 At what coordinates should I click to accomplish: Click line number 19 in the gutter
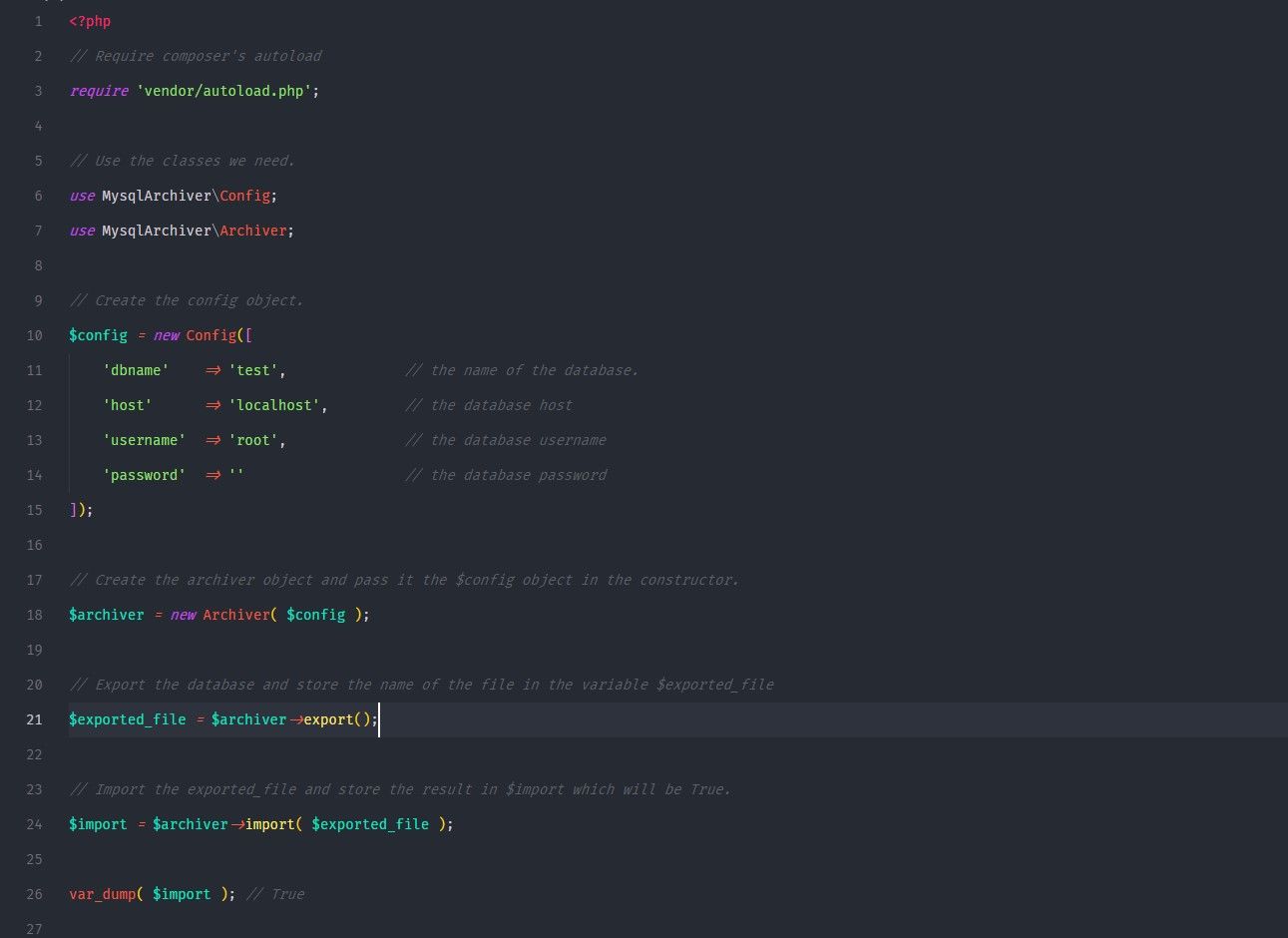click(x=35, y=650)
